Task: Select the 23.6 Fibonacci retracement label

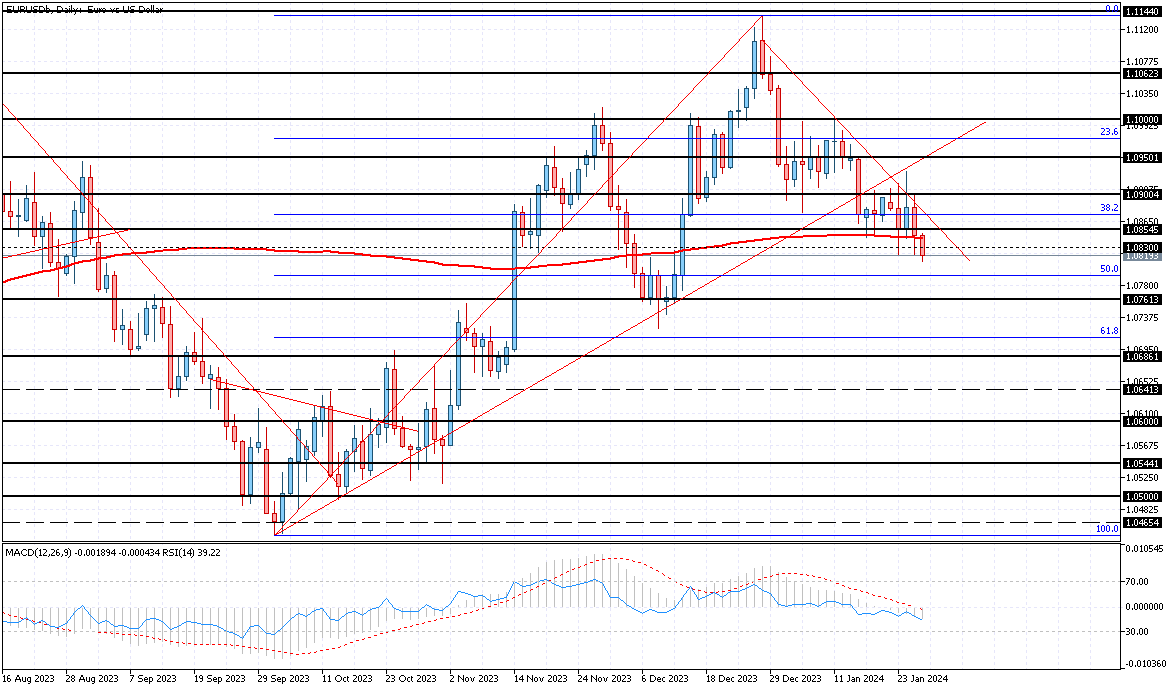Action: [1110, 131]
